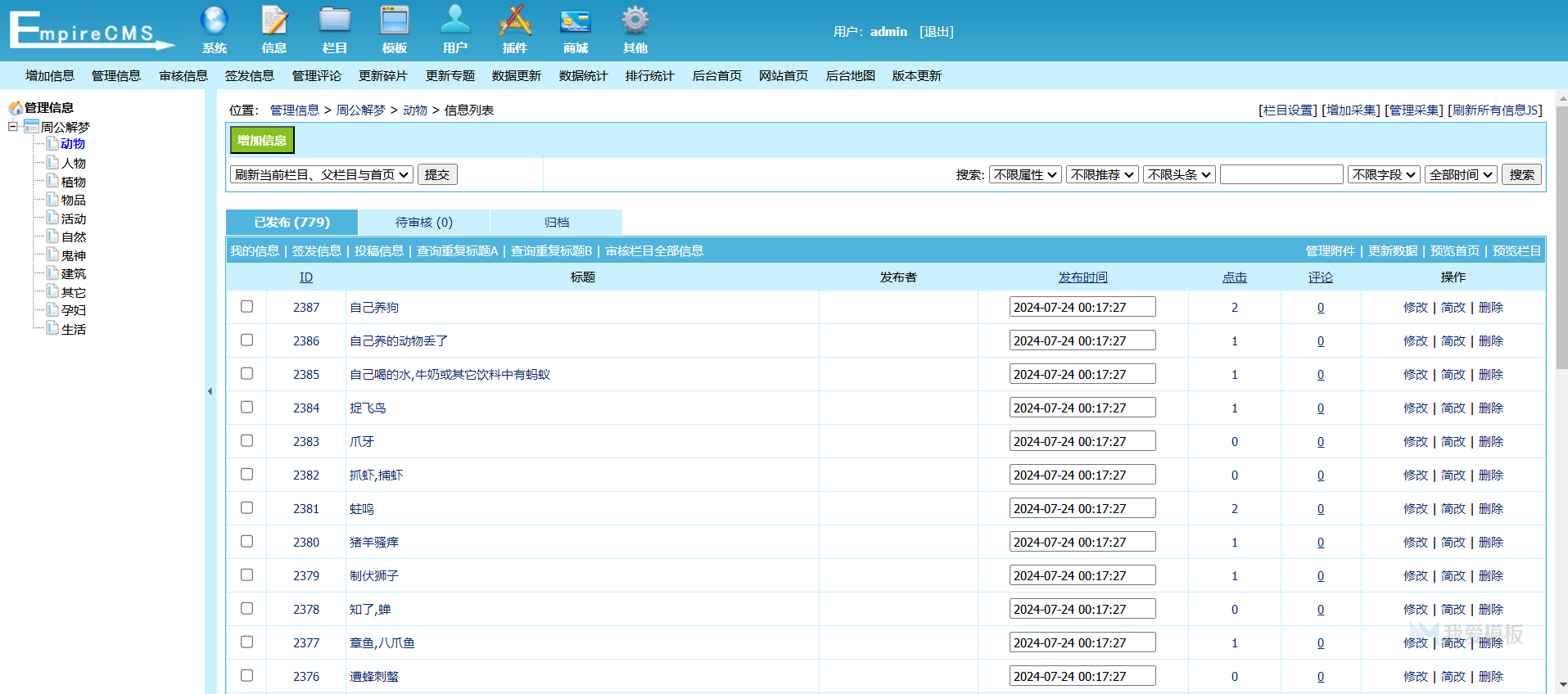Open the 刷新当前栏目、父栏目与首页 dropdown

(x=321, y=174)
